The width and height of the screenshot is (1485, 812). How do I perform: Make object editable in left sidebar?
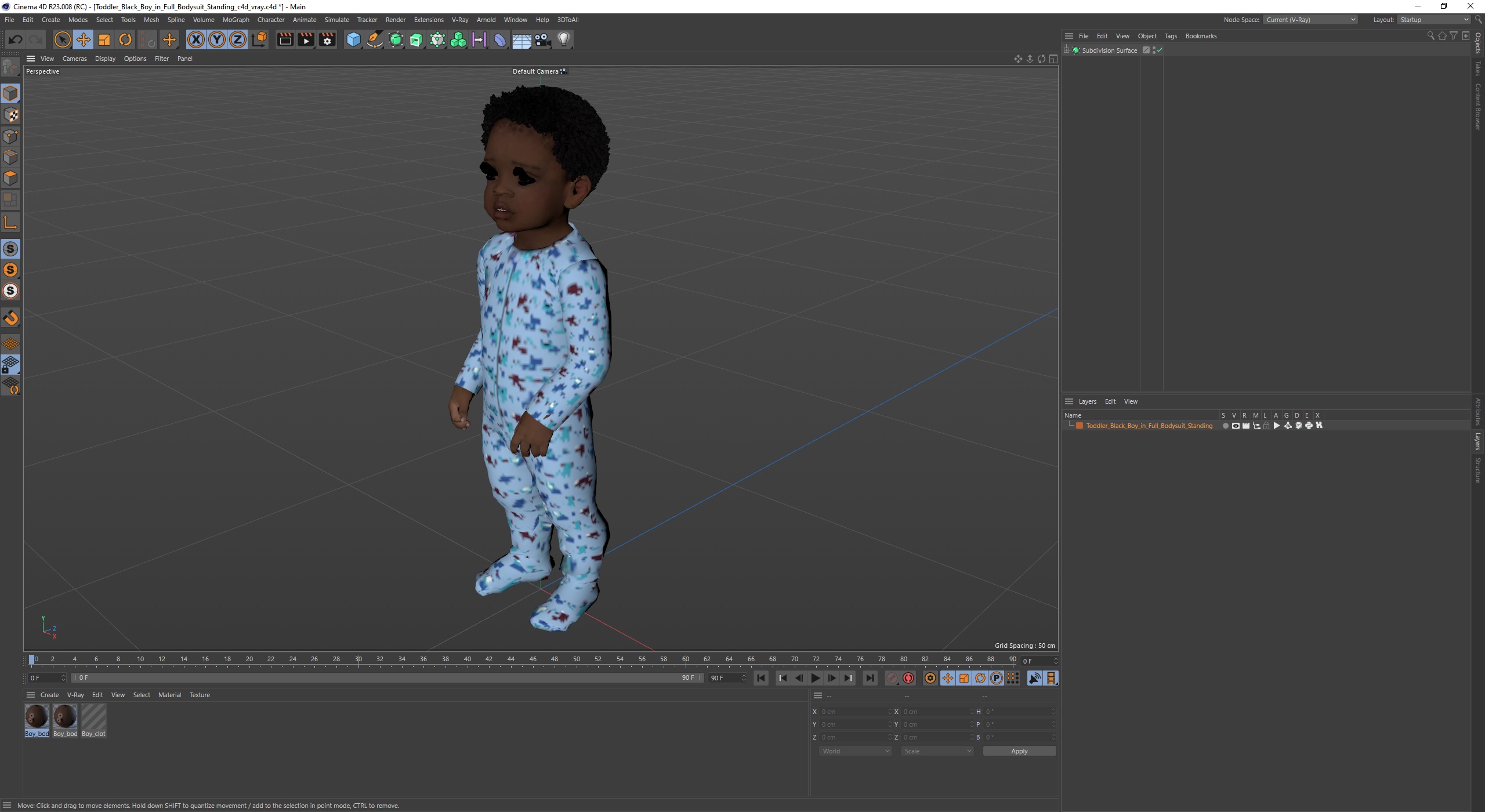(x=10, y=67)
